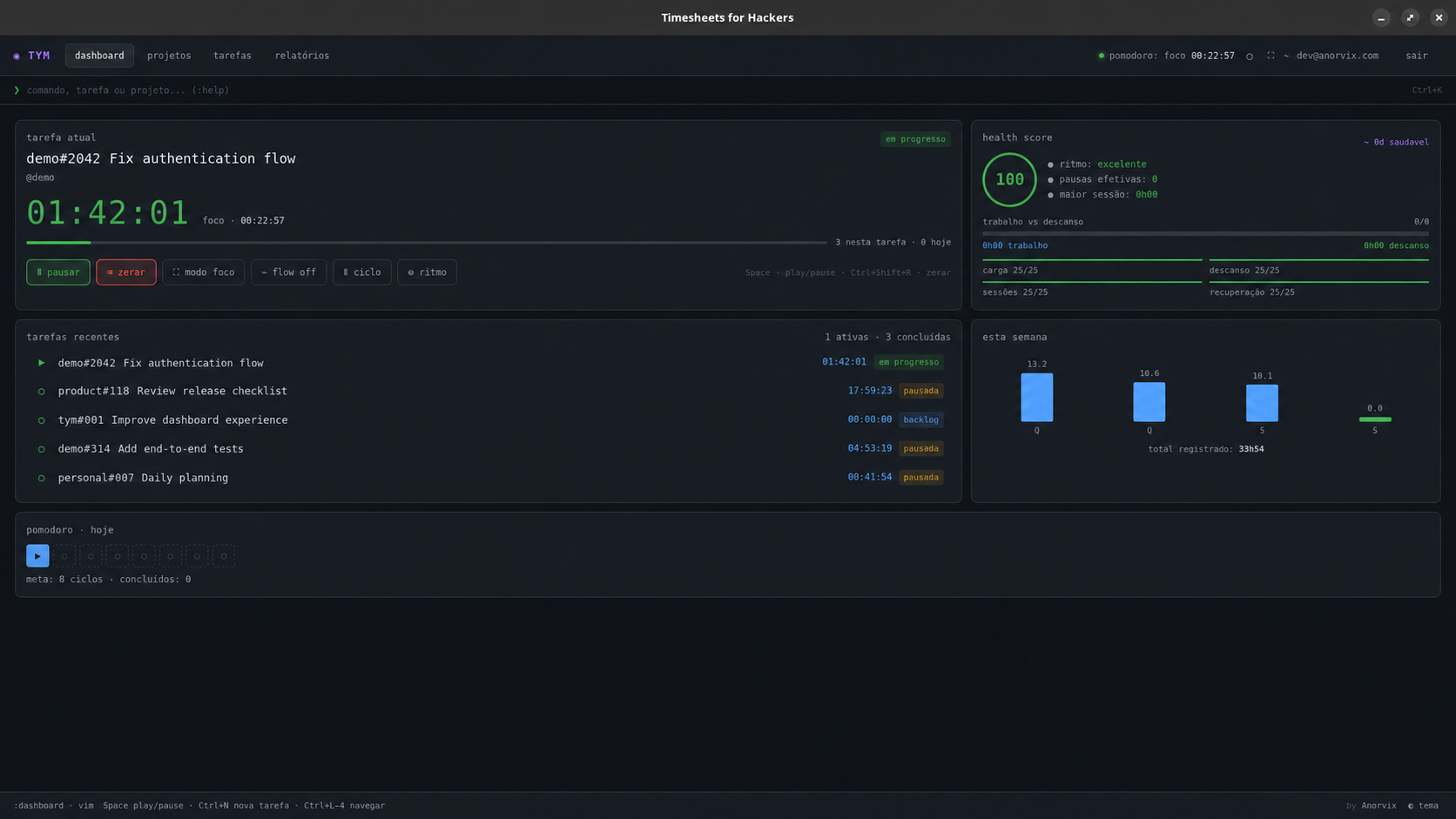
Task: Toggle modo foco
Action: [203, 272]
